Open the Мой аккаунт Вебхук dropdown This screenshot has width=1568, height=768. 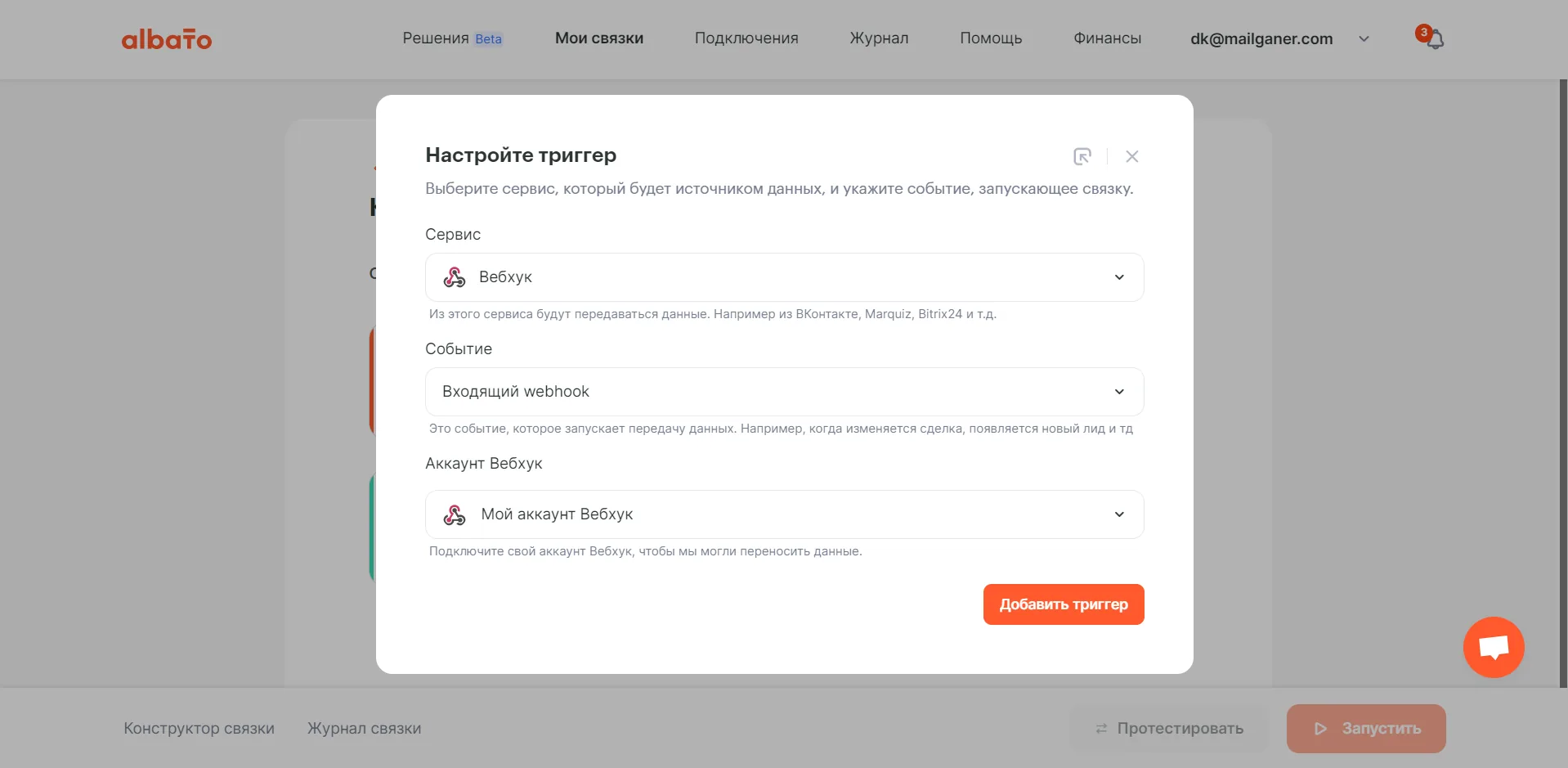pos(785,514)
